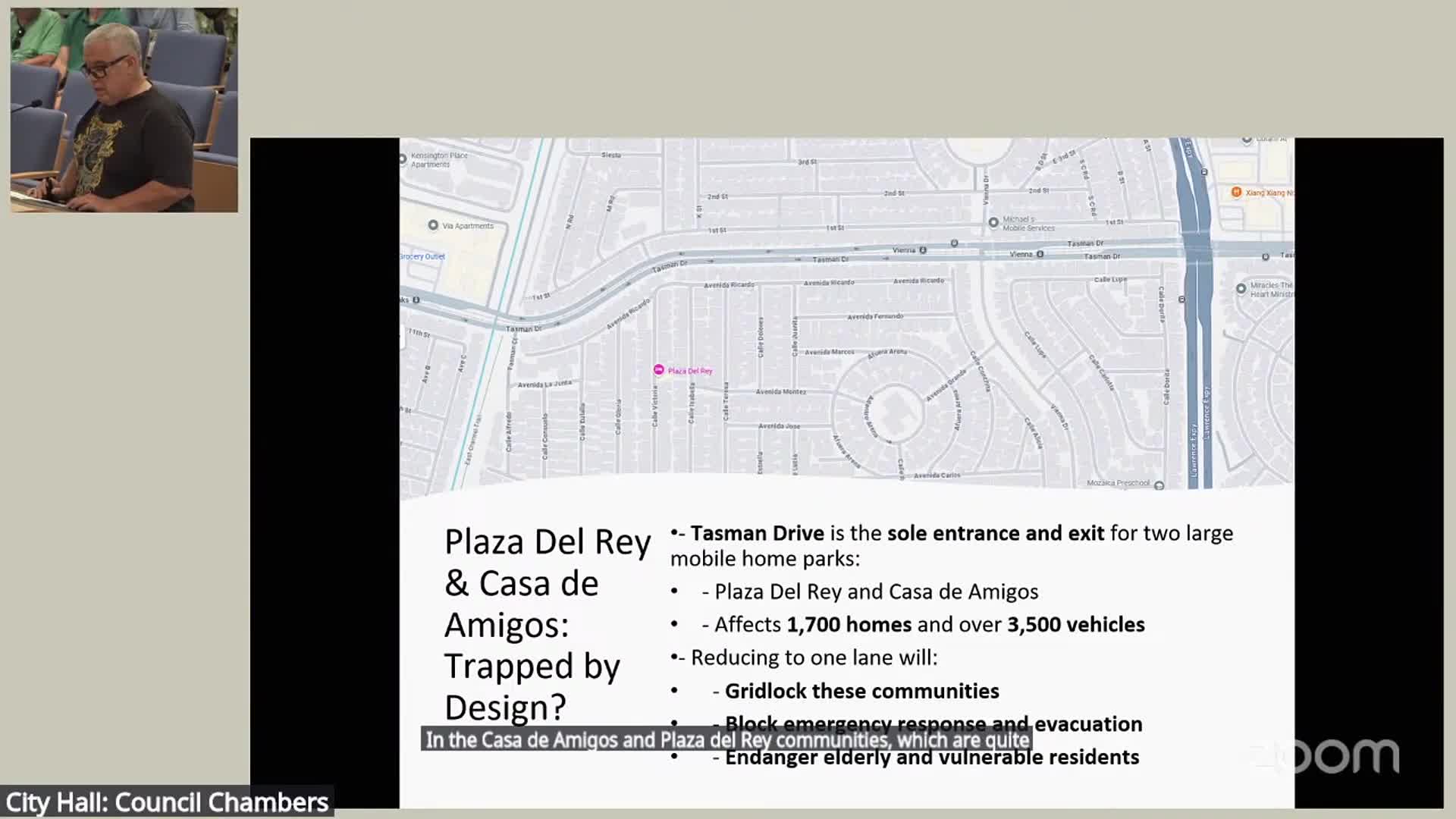Click the 'Avenida La Junta' street label

click(x=544, y=384)
